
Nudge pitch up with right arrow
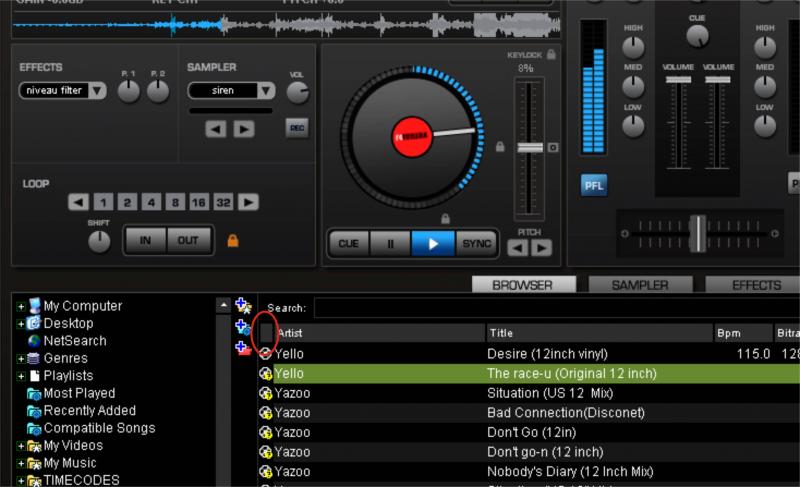tap(541, 248)
